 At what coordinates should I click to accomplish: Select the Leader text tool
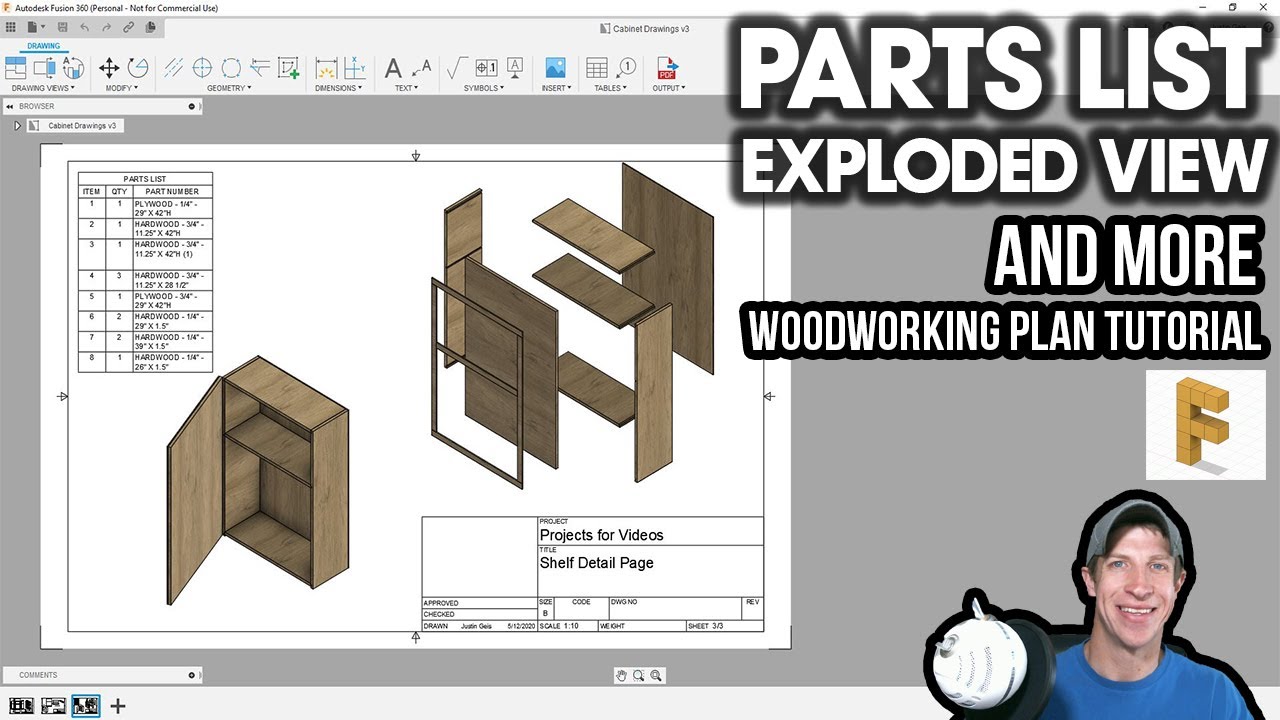pyautogui.click(x=421, y=68)
